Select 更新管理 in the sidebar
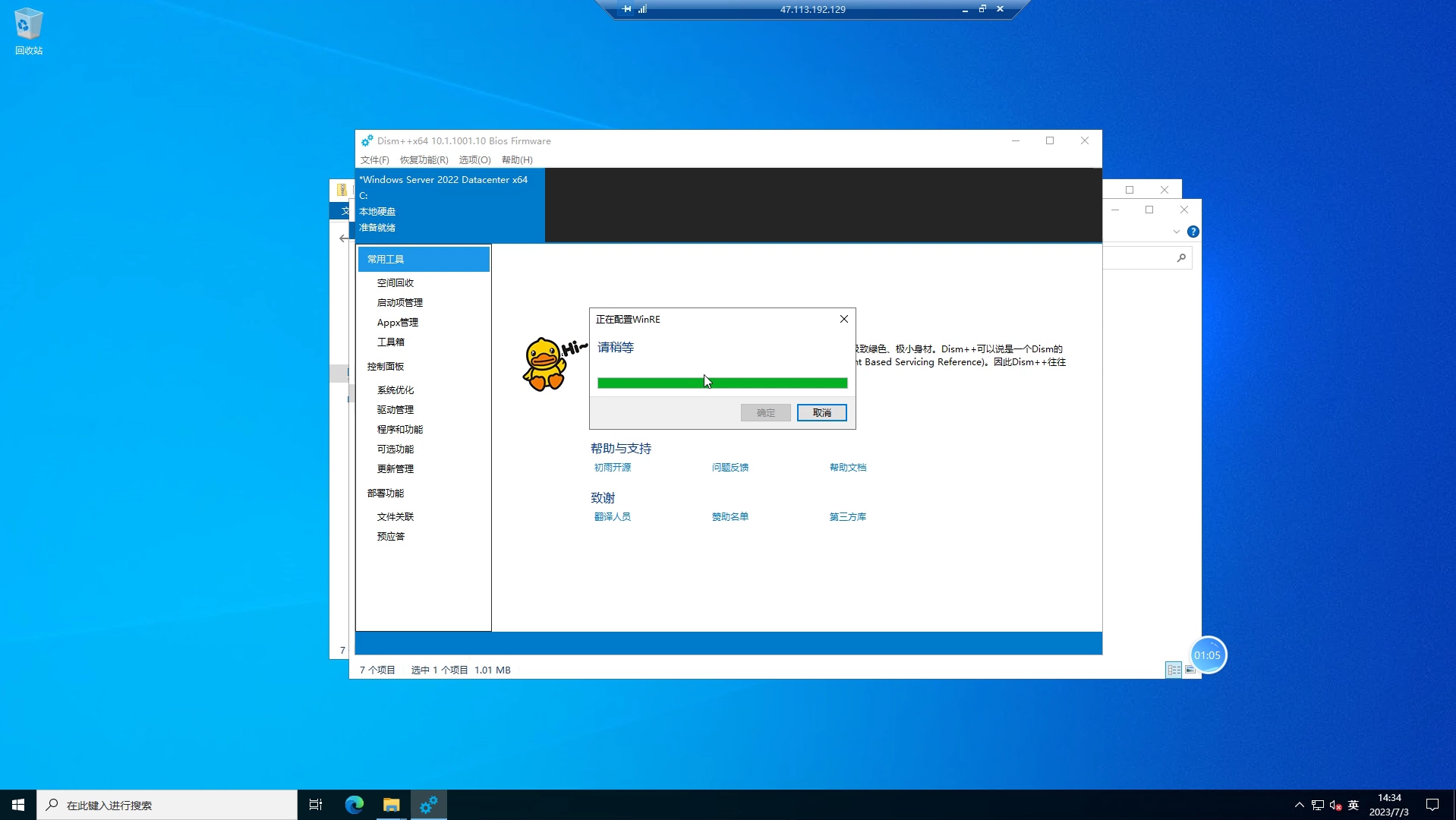This screenshot has width=1456, height=820. (x=396, y=469)
